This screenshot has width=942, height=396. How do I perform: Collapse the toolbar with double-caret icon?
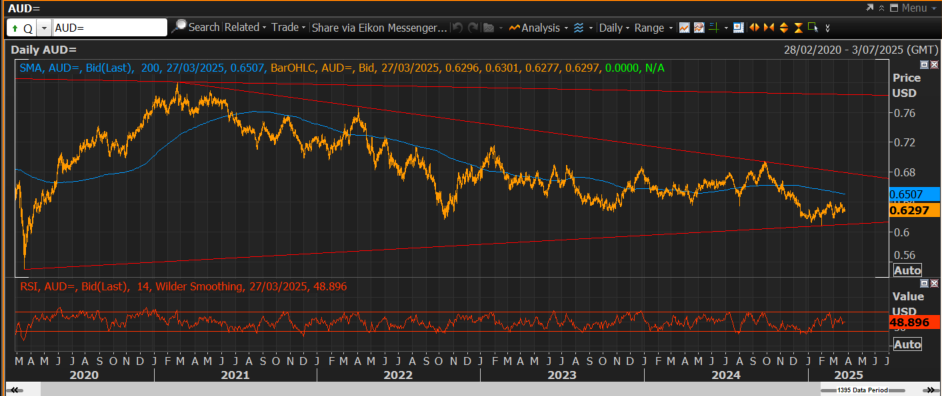[x=882, y=7]
